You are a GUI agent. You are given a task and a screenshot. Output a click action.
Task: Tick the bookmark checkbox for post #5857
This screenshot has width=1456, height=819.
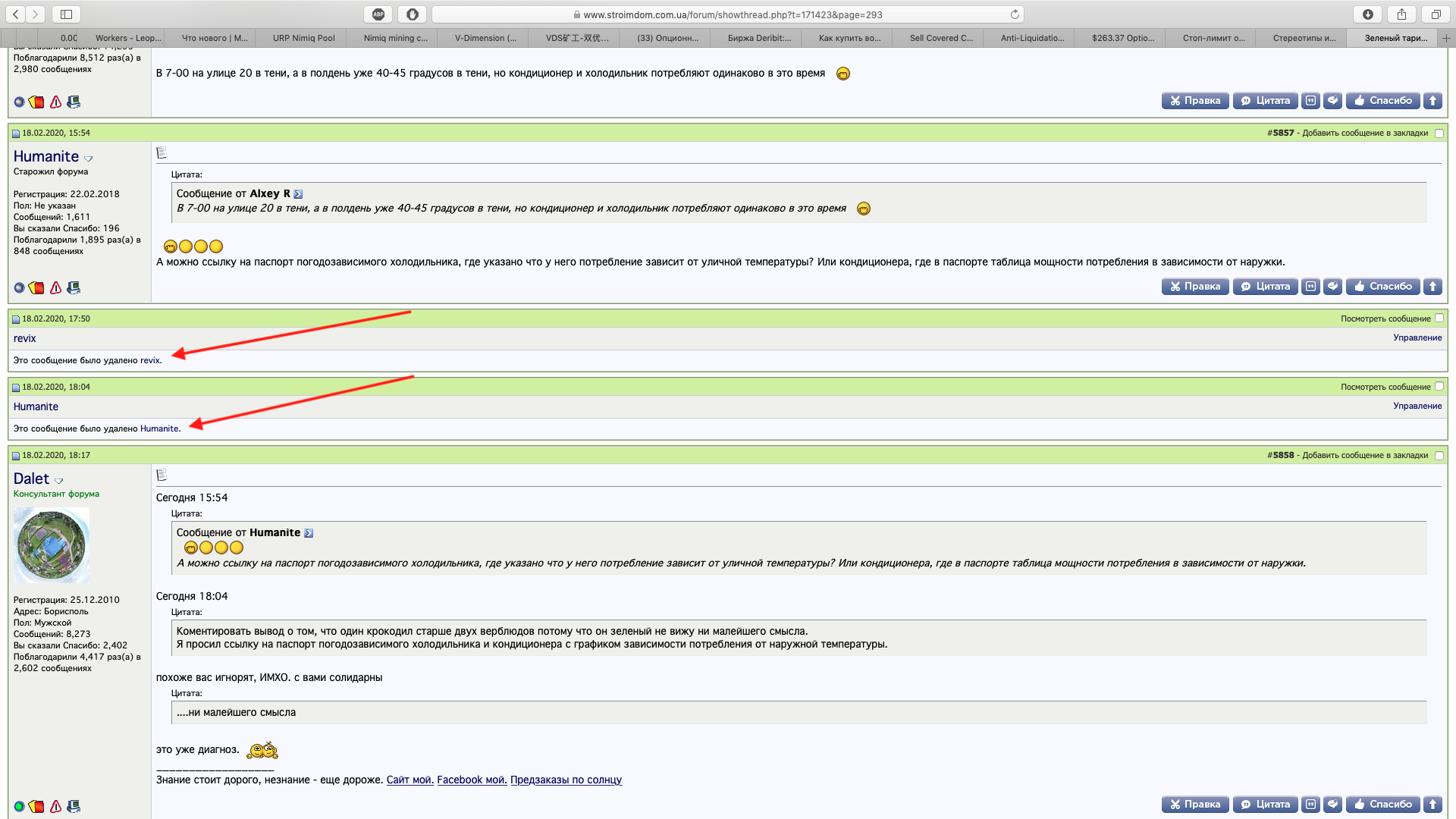click(1439, 133)
